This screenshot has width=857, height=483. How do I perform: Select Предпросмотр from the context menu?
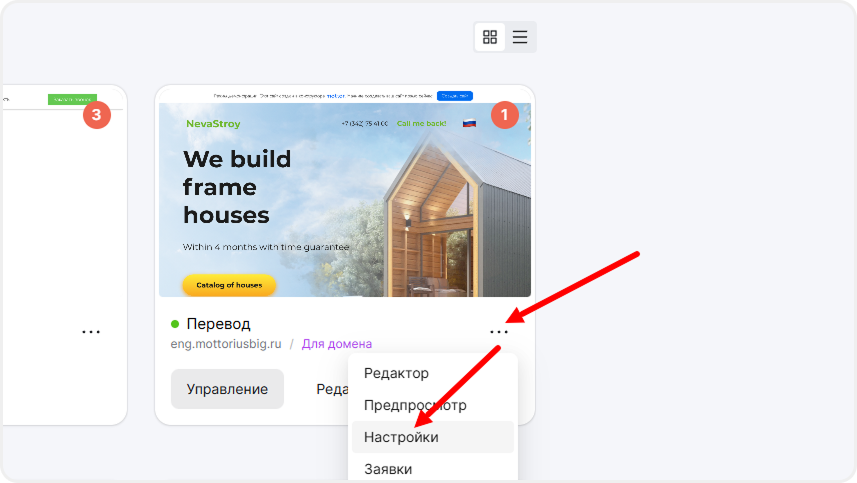(x=415, y=405)
